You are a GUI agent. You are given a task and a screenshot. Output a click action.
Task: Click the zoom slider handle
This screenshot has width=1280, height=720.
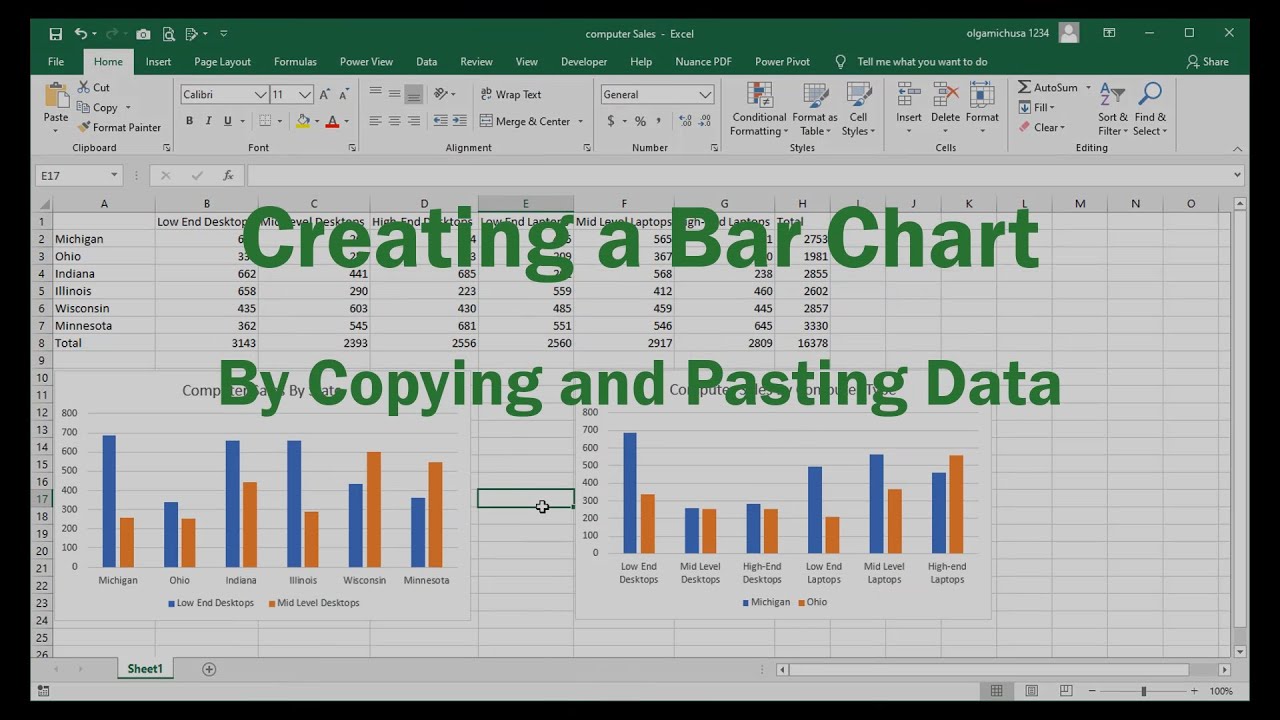click(1143, 691)
